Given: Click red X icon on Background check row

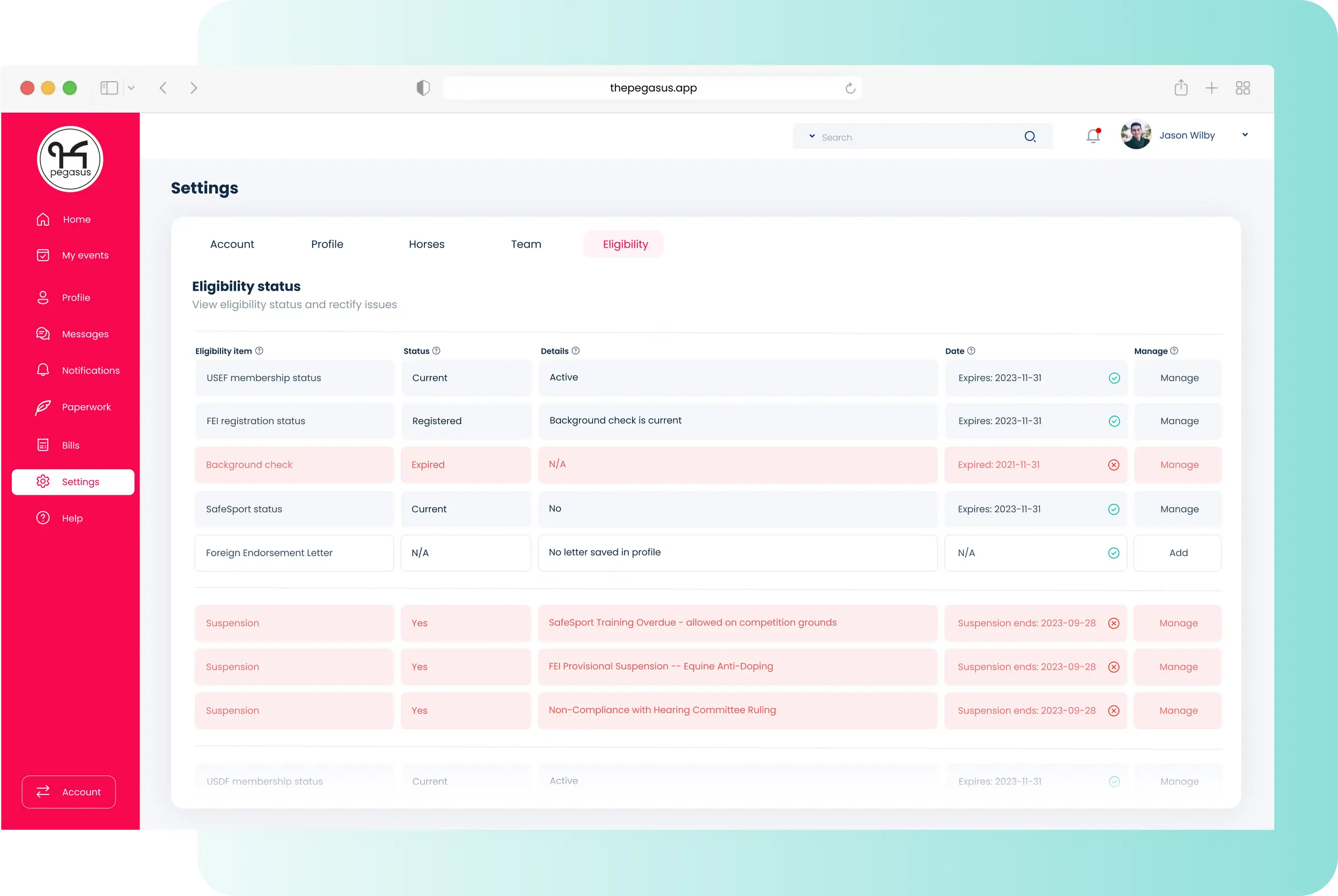Looking at the screenshot, I should tap(1113, 464).
